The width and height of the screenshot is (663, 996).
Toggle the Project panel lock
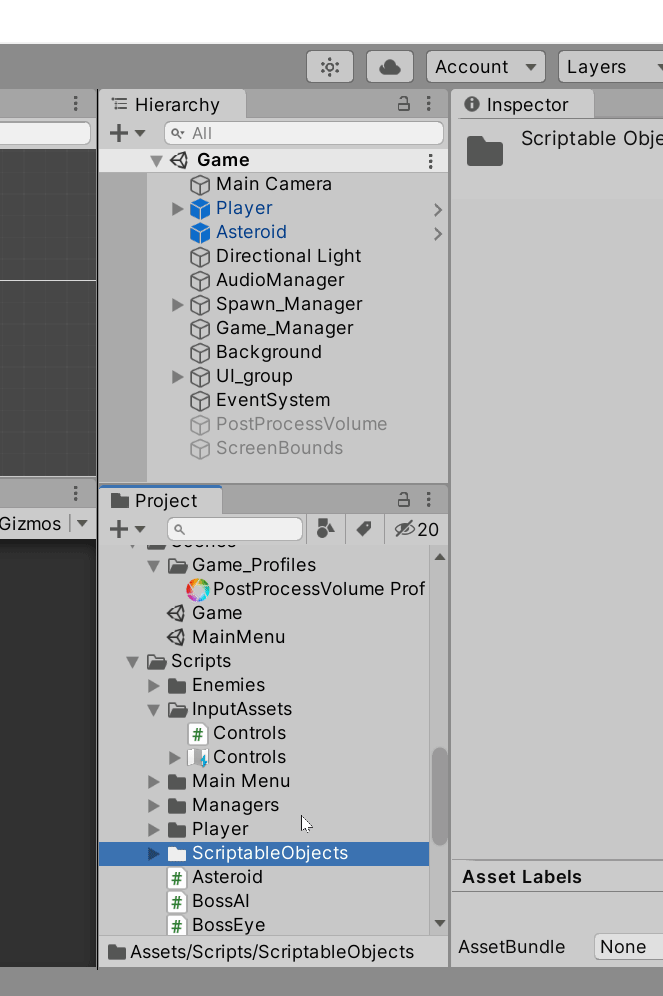coord(403,499)
